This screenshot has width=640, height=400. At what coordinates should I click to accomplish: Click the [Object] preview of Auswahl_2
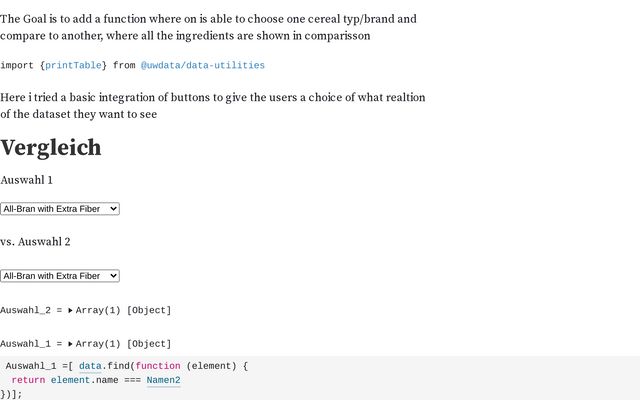(149, 311)
